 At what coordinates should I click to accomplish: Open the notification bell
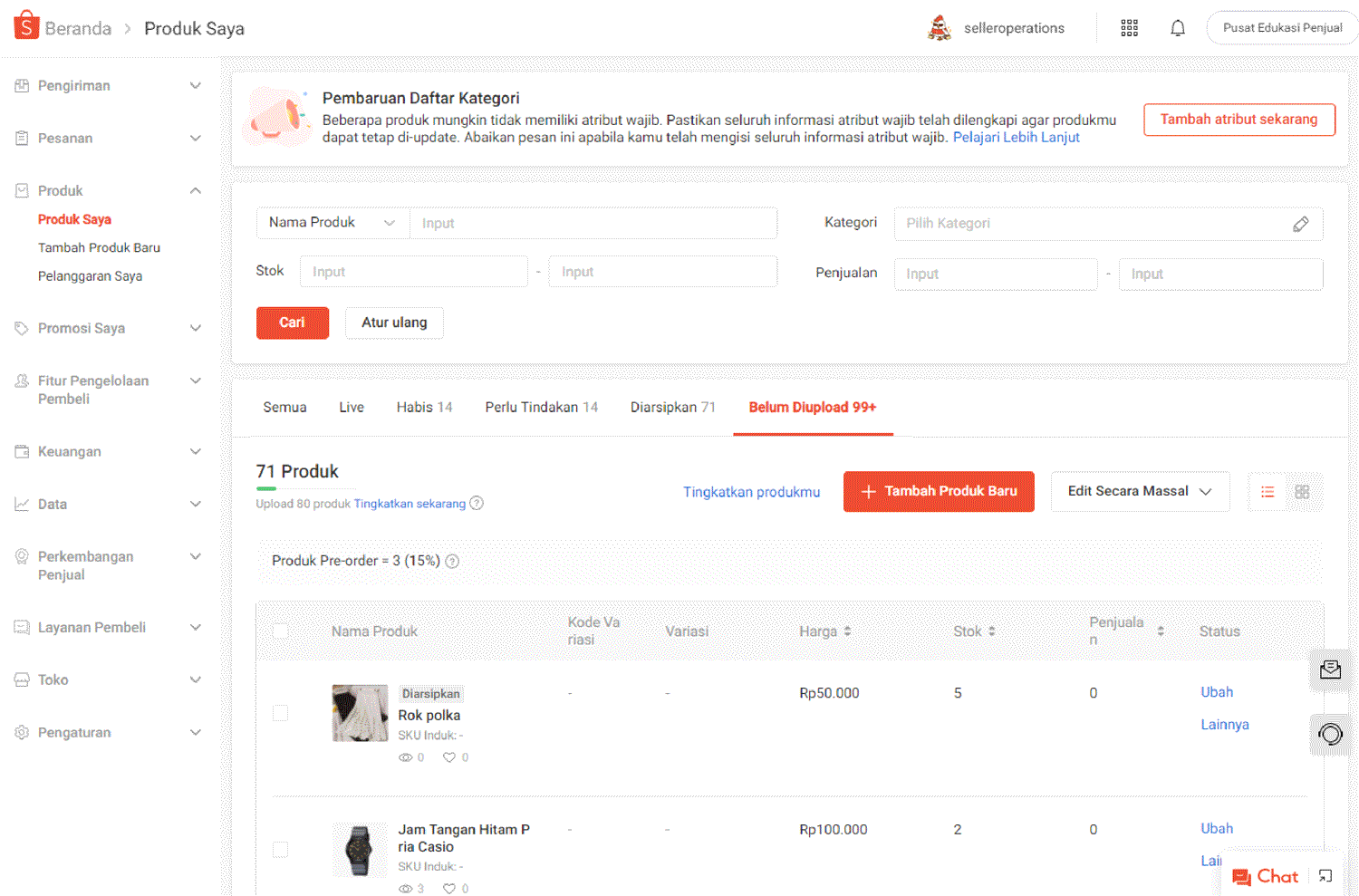coord(1177,27)
